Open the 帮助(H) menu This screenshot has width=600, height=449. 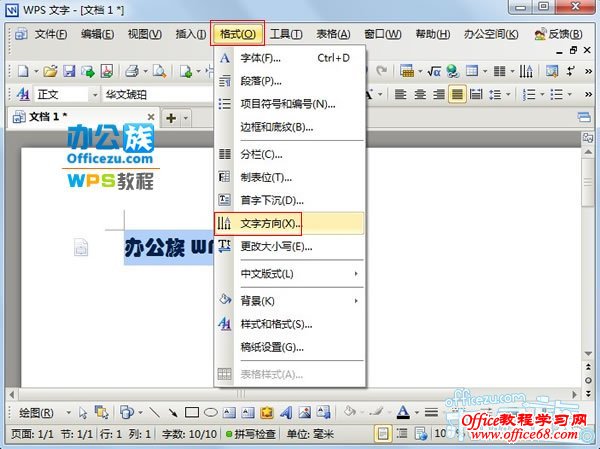(432, 34)
